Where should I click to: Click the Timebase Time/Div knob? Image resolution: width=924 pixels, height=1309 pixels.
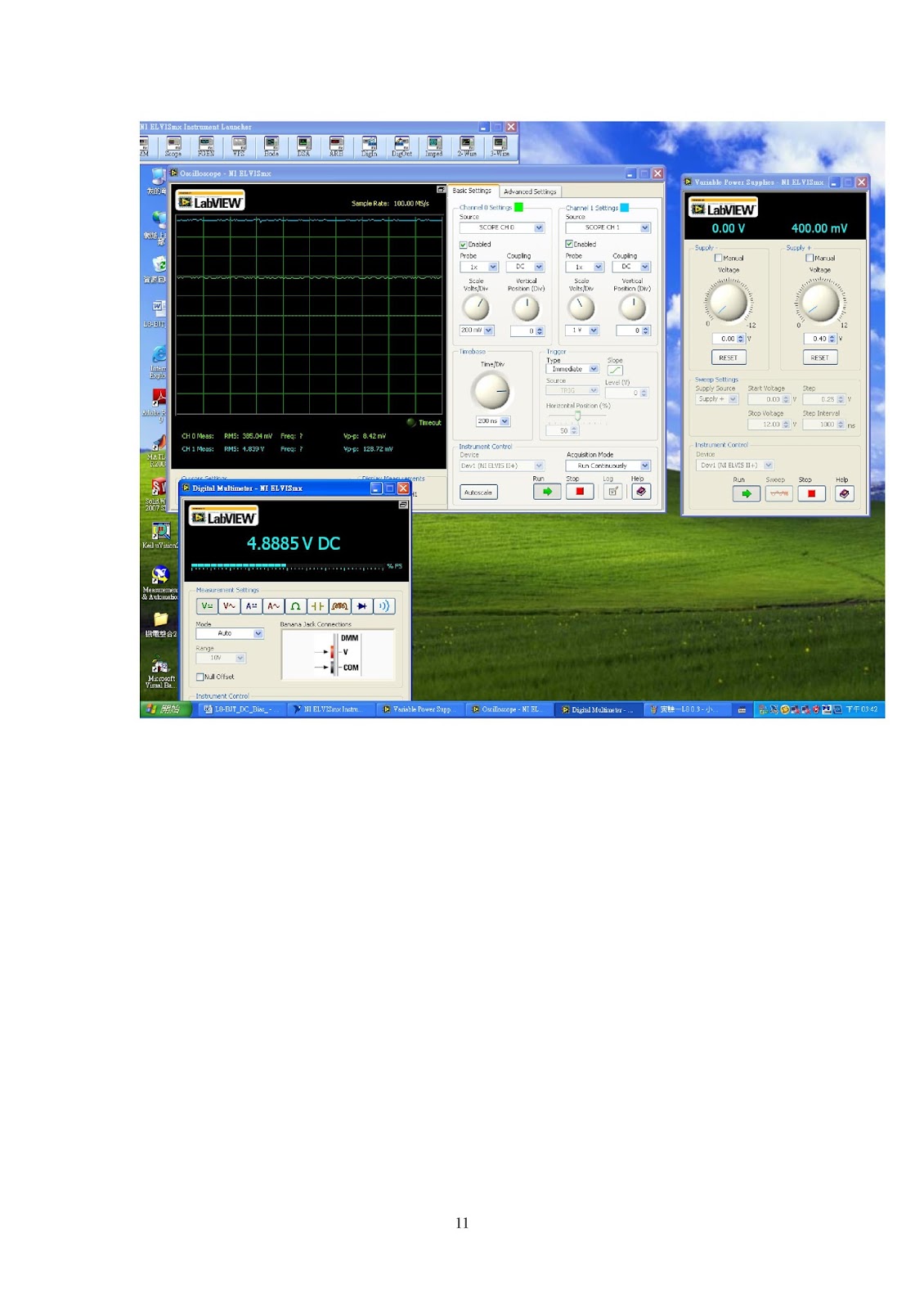(491, 391)
